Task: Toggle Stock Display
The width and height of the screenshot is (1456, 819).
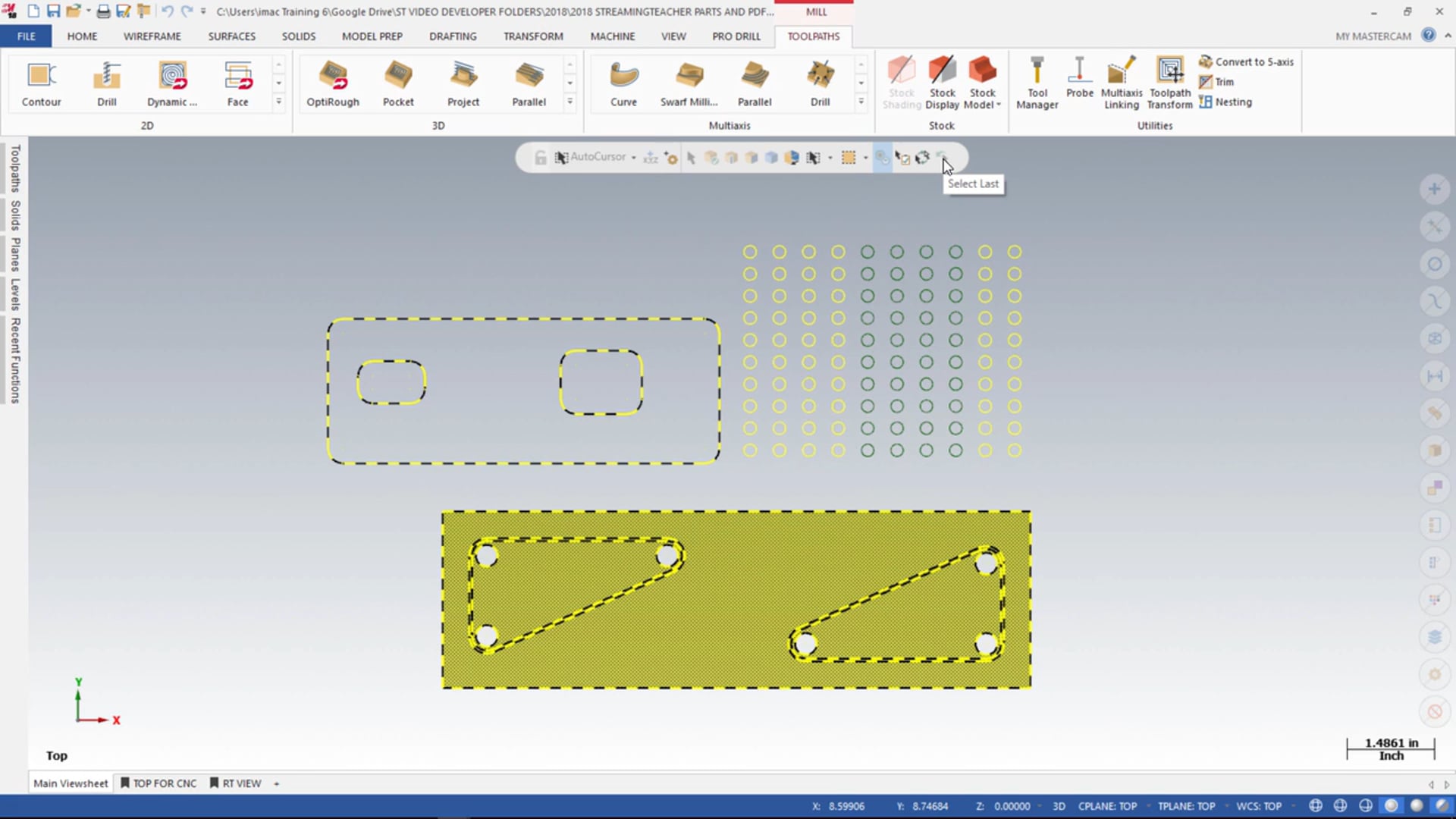Action: click(942, 83)
